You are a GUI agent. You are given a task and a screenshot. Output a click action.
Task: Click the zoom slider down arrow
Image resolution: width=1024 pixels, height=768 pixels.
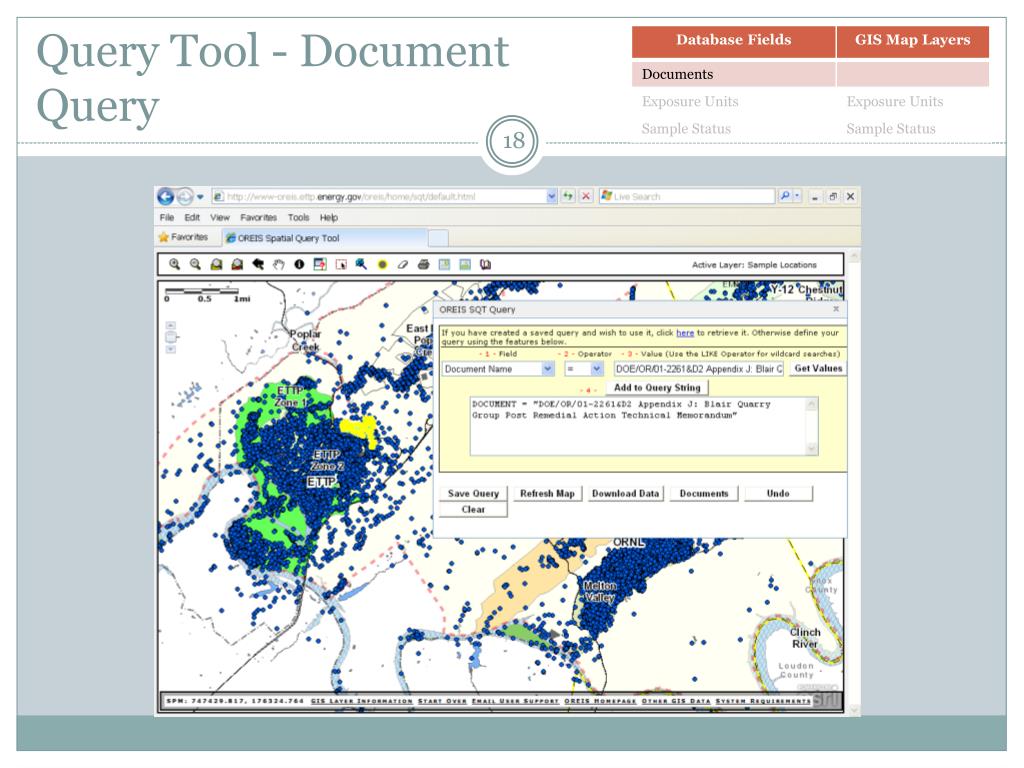point(170,349)
